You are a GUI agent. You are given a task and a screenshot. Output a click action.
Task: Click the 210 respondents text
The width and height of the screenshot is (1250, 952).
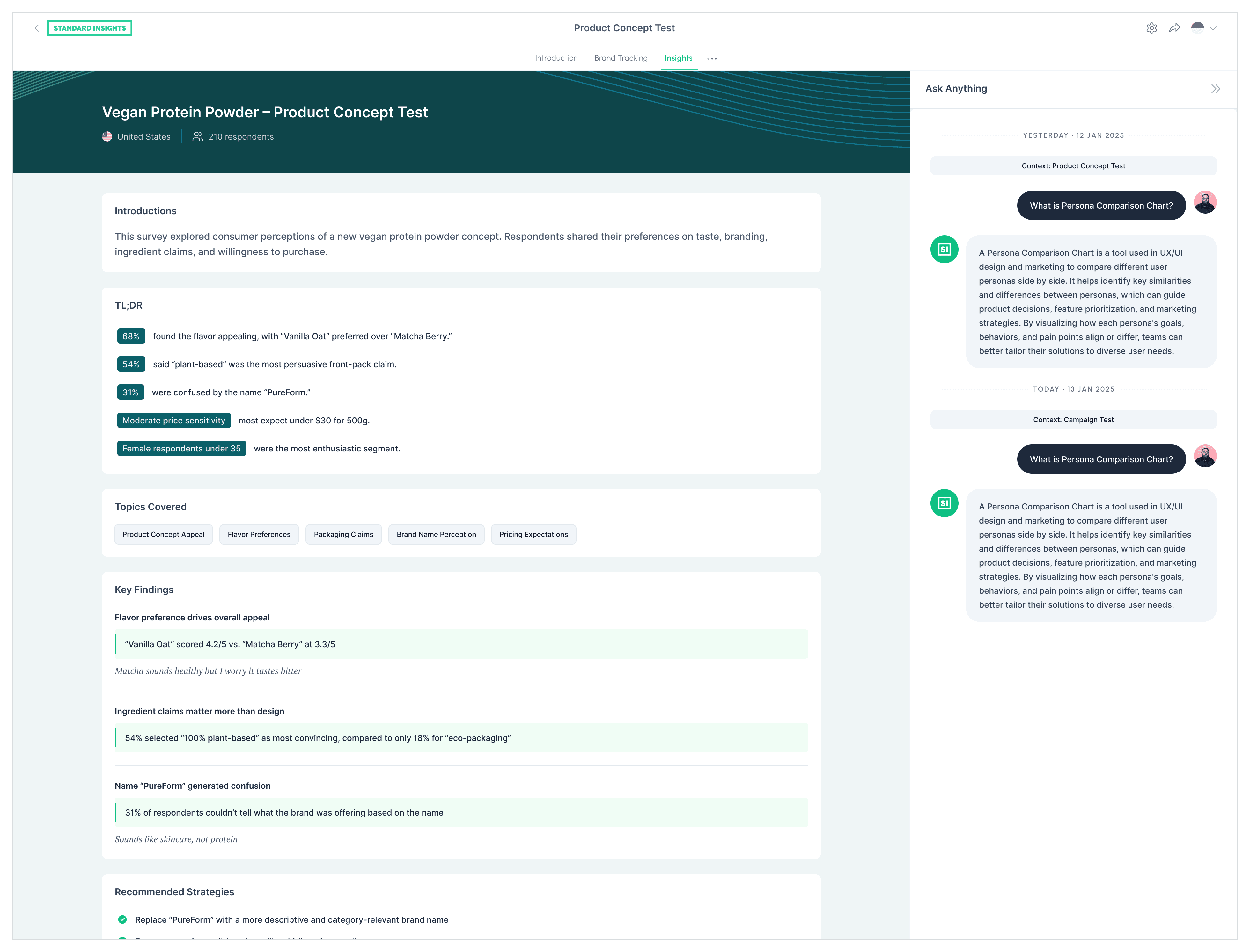[241, 136]
